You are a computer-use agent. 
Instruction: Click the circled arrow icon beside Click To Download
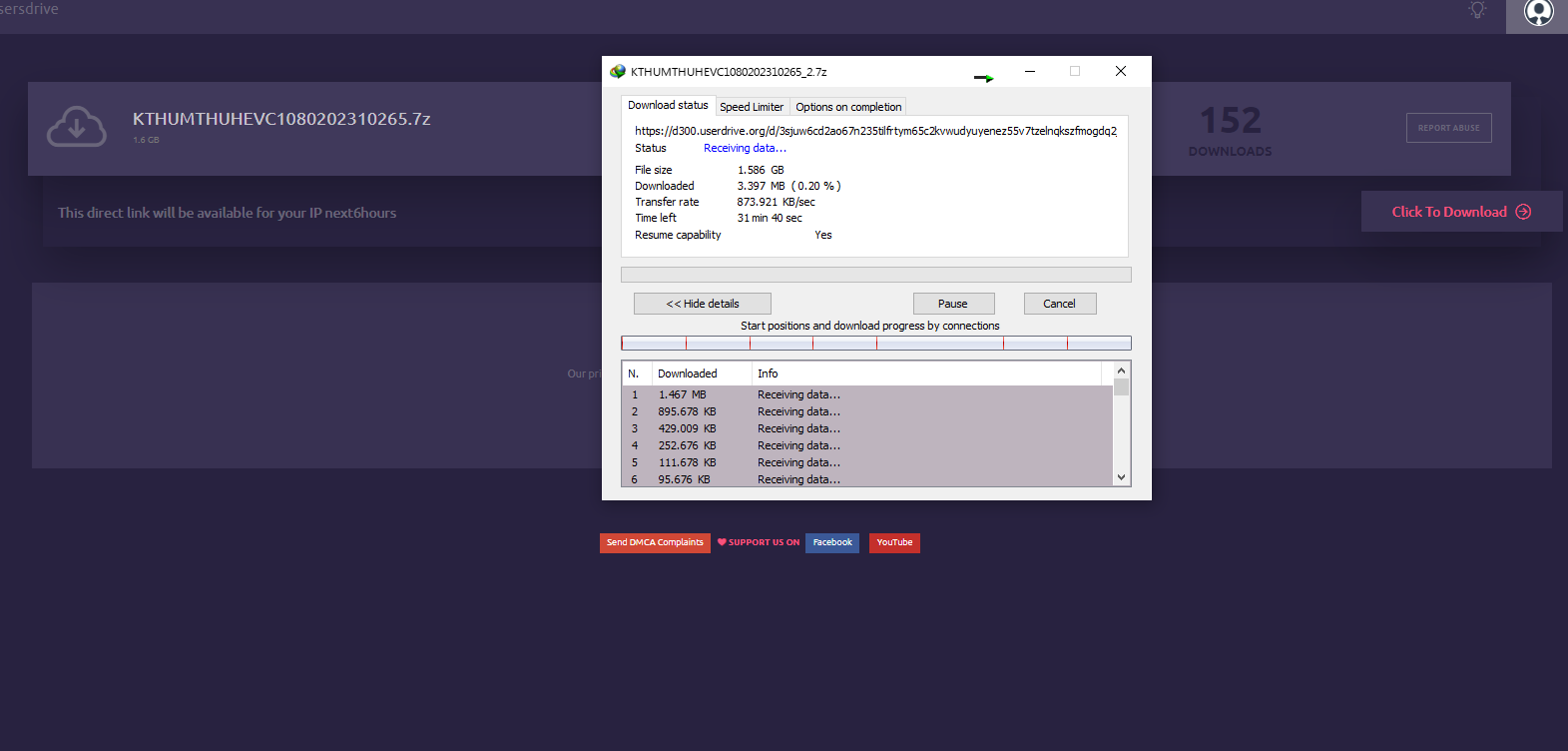(1523, 212)
